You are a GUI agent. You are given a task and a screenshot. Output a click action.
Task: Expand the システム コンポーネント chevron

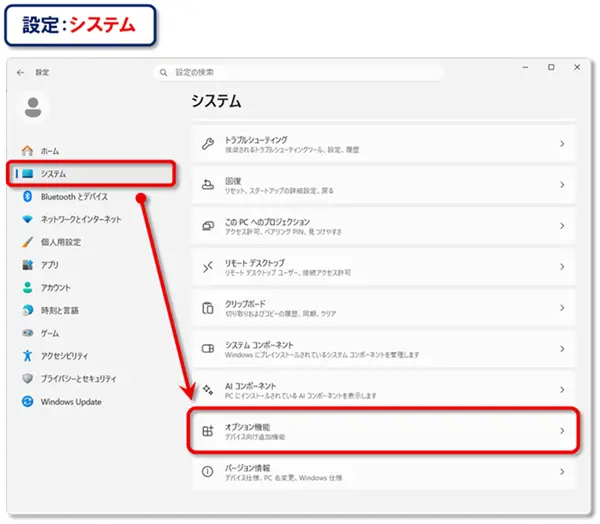(x=562, y=349)
